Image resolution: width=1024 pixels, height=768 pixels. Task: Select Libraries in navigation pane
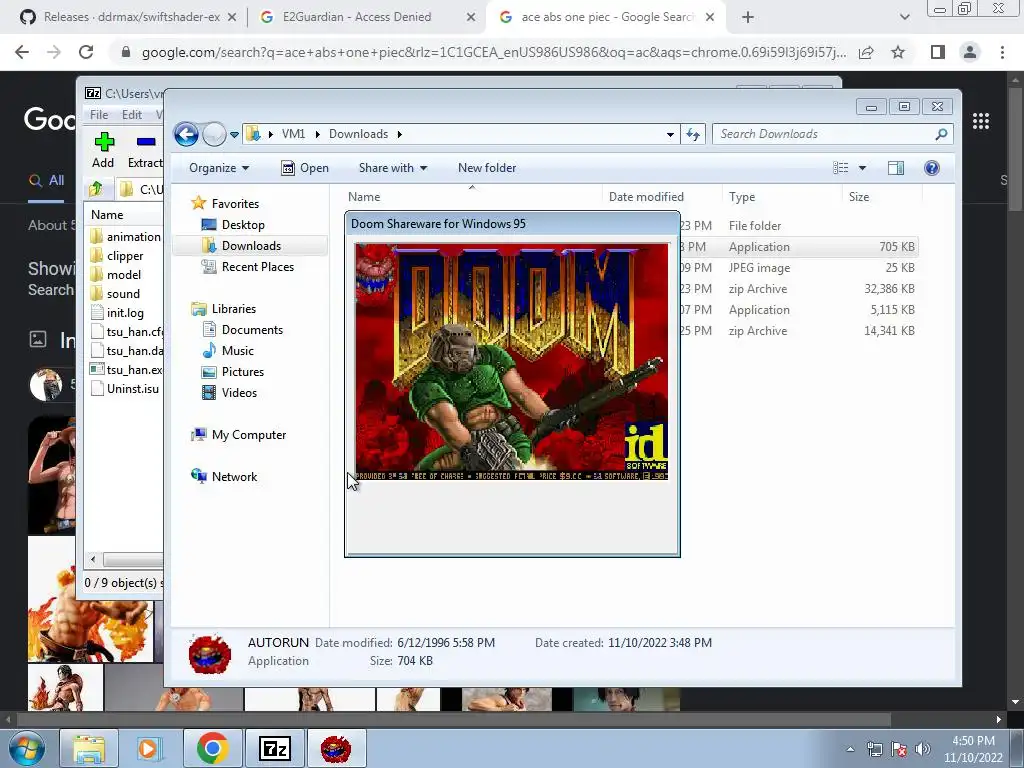click(223, 309)
